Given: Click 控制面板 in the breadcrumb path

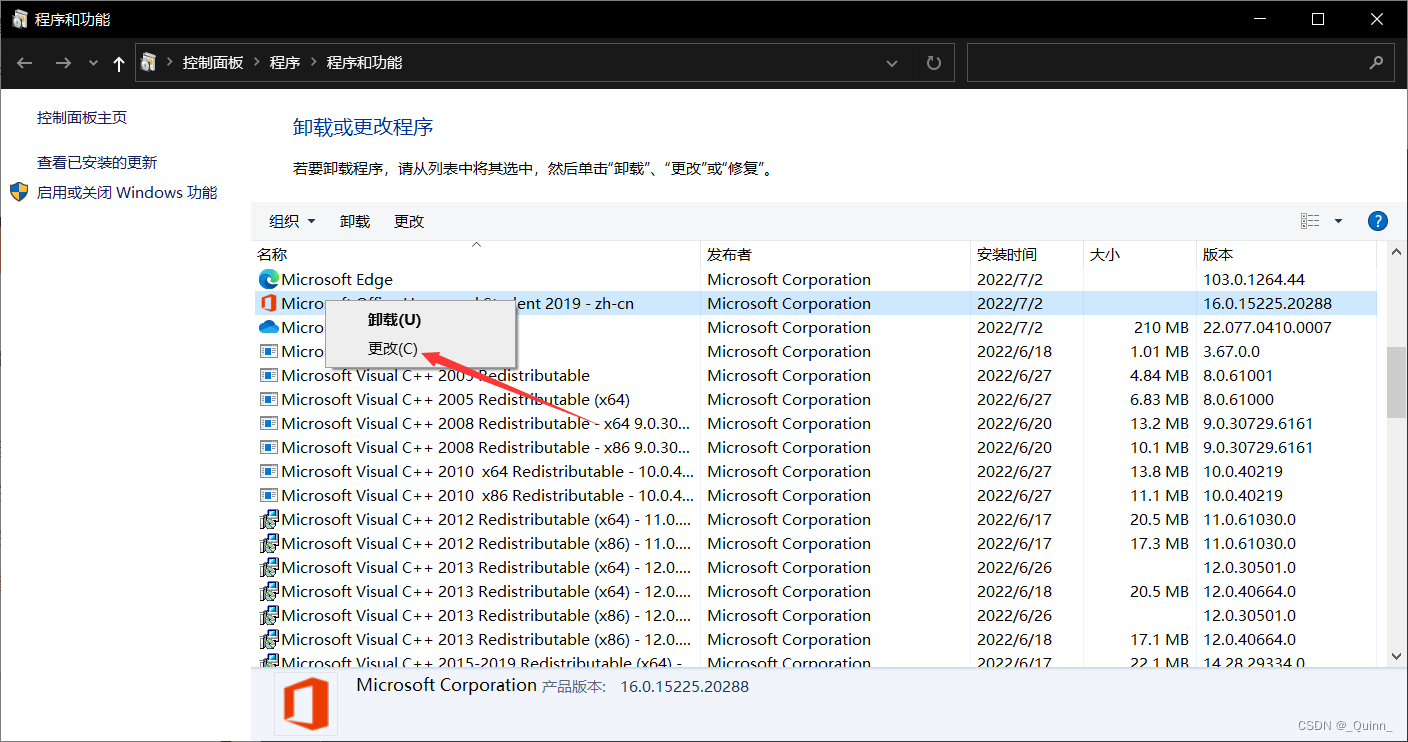Looking at the screenshot, I should [x=213, y=62].
